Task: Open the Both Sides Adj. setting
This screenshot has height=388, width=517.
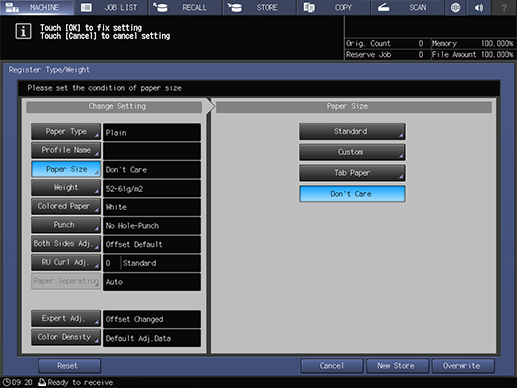Action: point(66,244)
